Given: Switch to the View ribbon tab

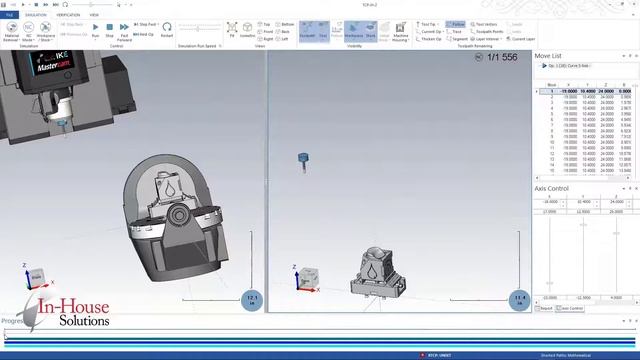Looking at the screenshot, I should (94, 15).
